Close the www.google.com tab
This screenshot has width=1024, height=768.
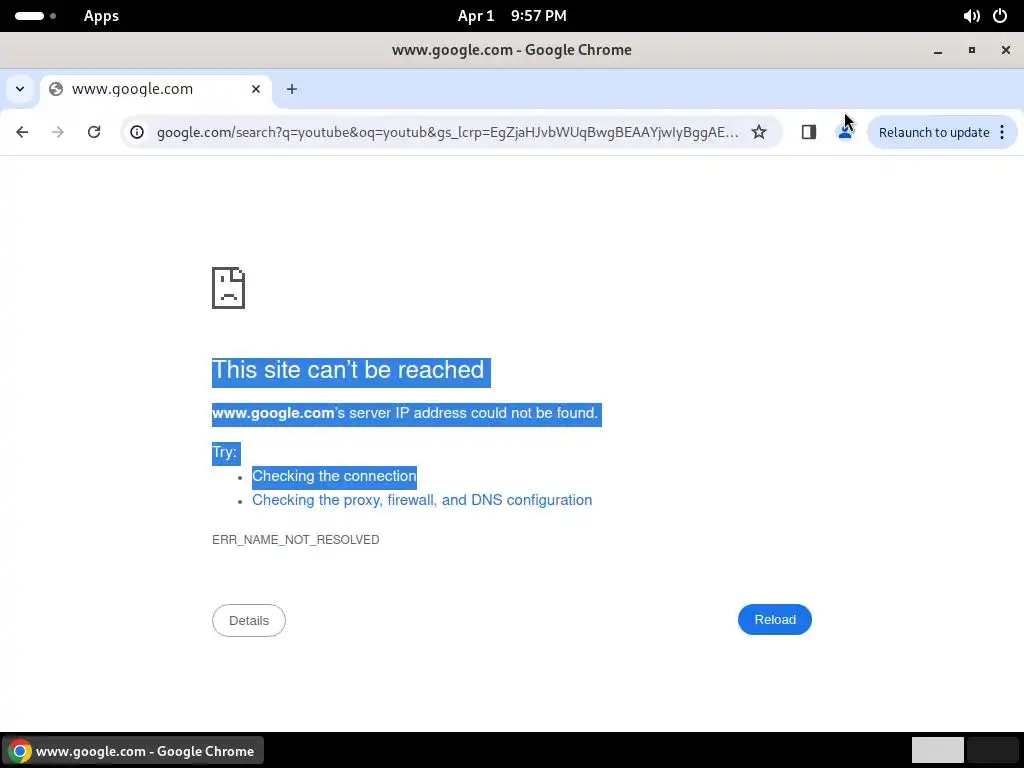(x=256, y=89)
